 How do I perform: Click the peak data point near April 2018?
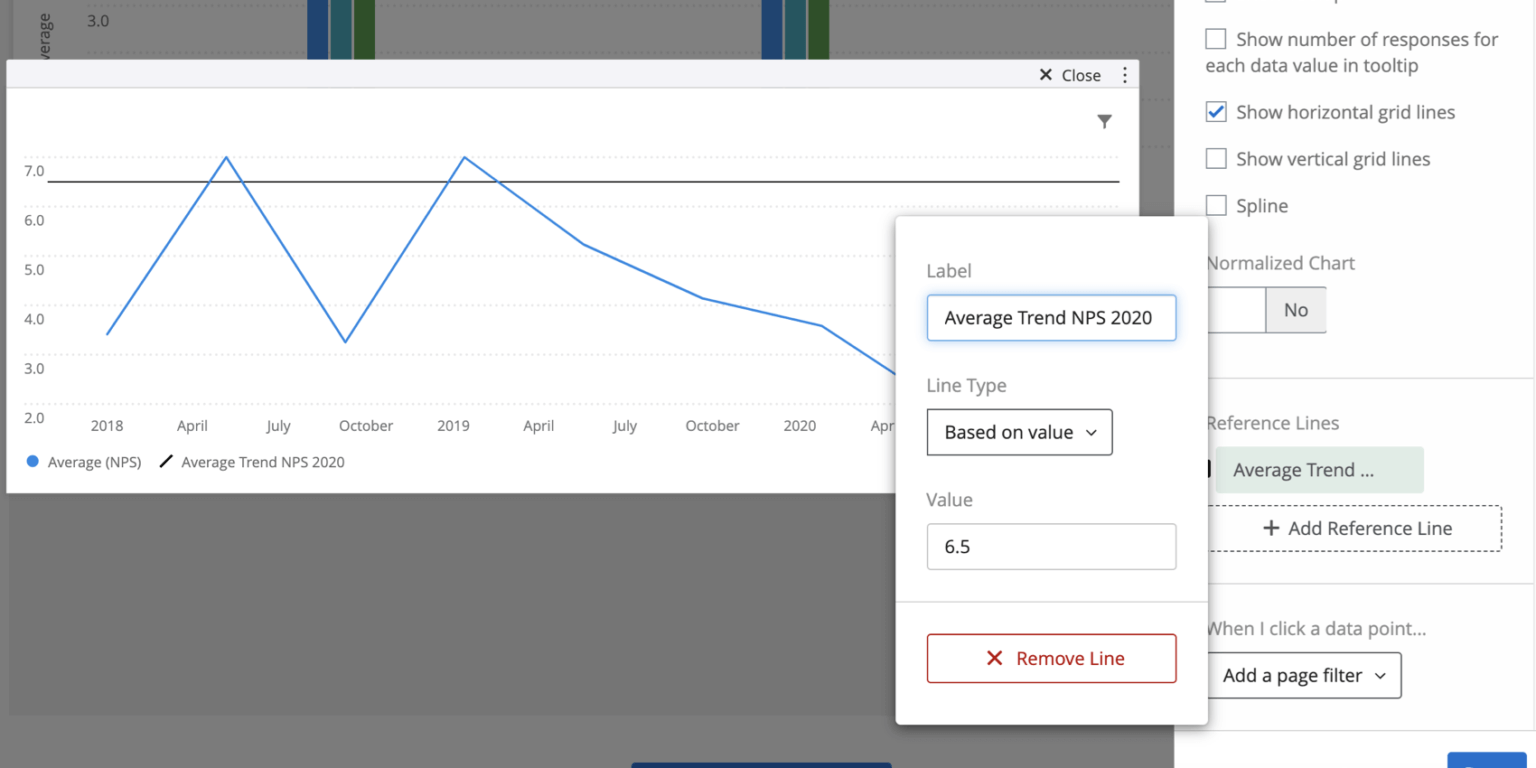tap(226, 158)
